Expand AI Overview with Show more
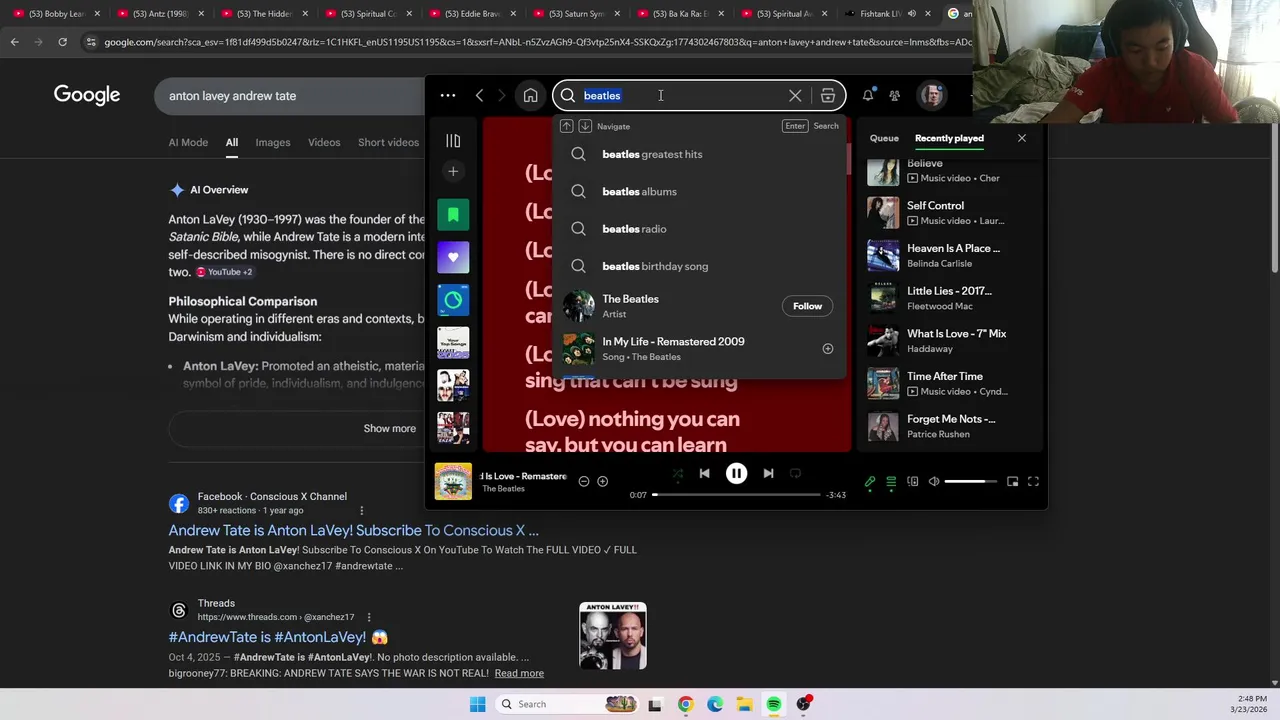 click(x=389, y=429)
